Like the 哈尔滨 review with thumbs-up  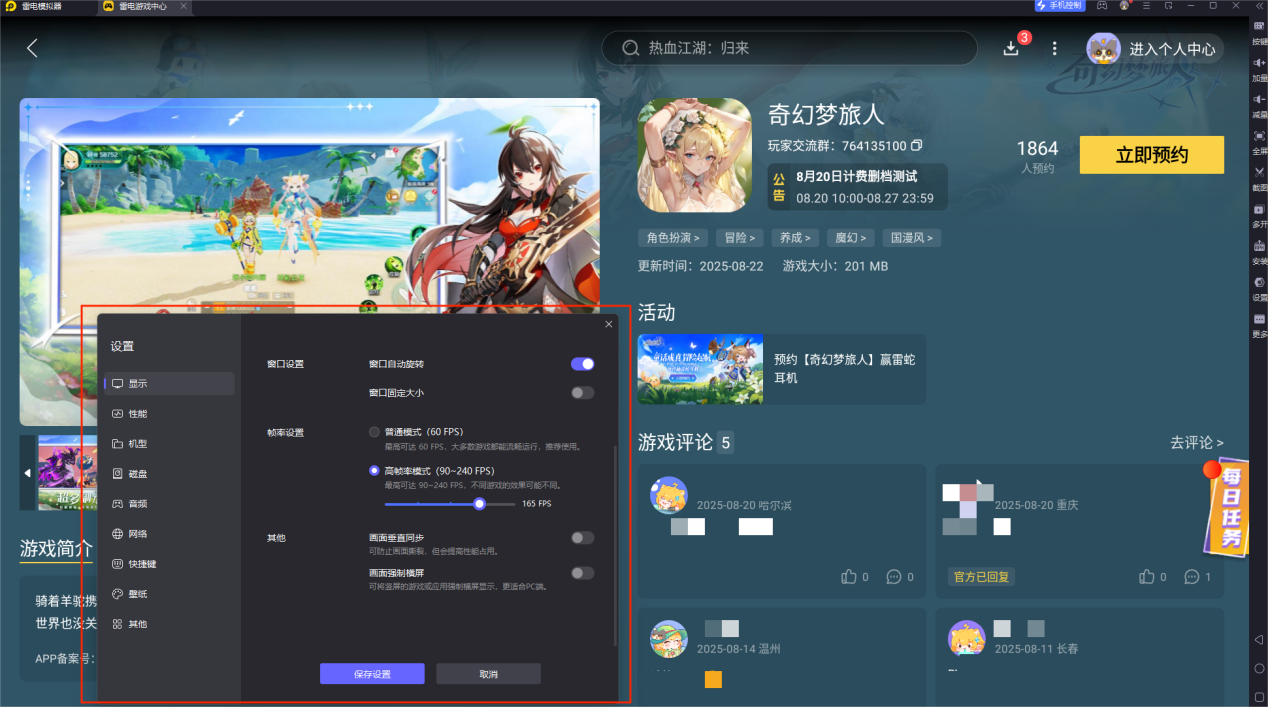pos(849,576)
